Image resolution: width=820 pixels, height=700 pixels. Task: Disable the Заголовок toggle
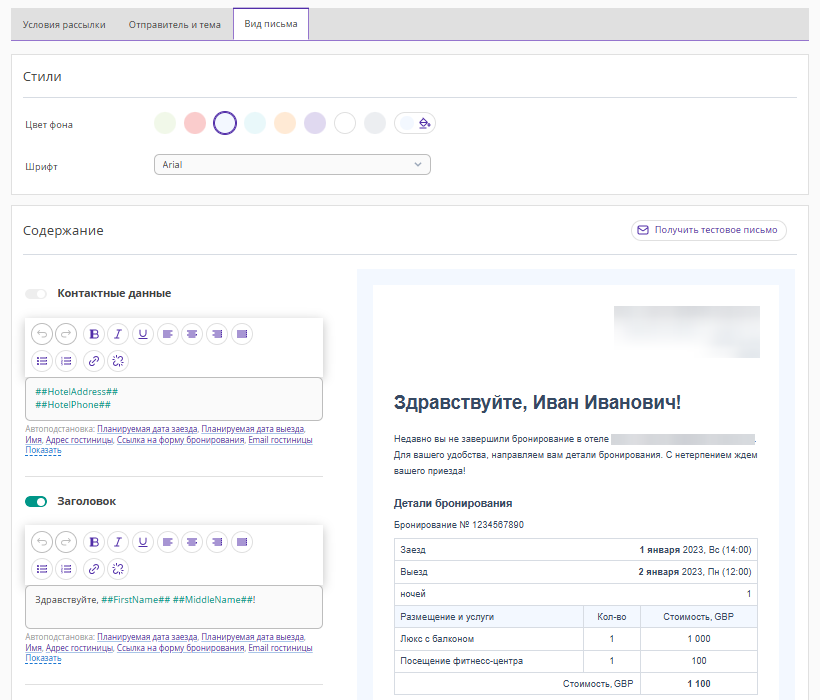click(36, 502)
